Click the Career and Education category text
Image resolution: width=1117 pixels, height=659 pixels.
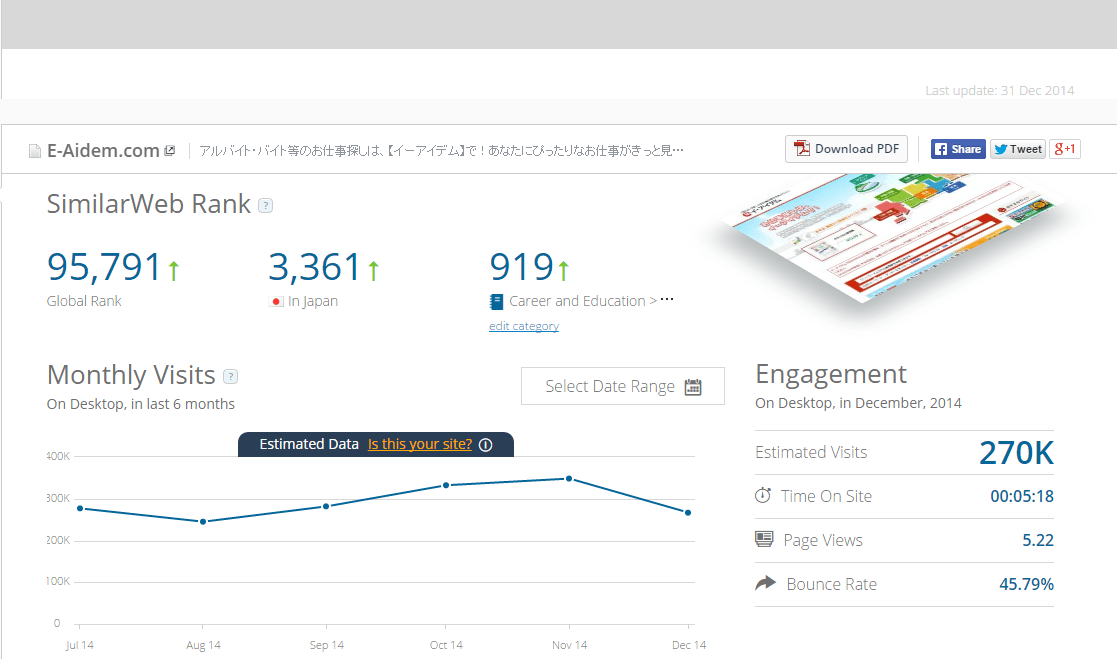(x=577, y=301)
